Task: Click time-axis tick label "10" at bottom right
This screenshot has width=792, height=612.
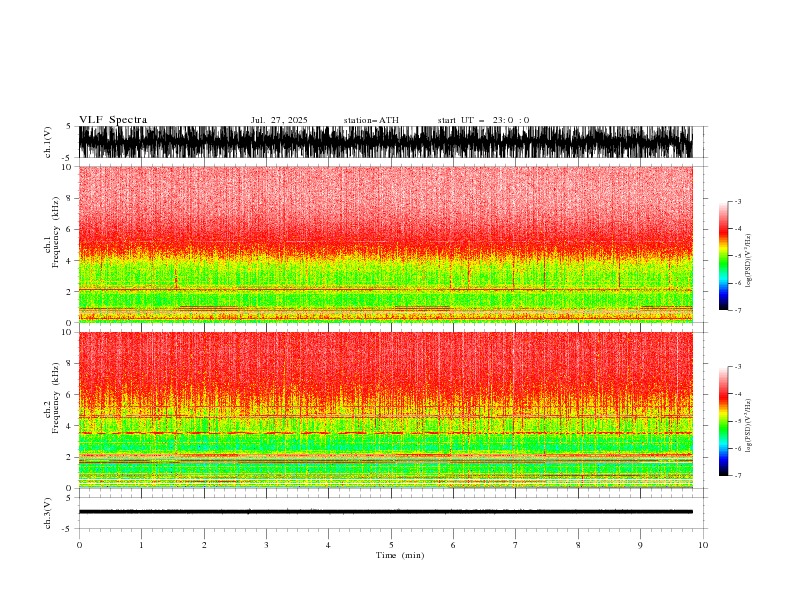Action: 703,545
